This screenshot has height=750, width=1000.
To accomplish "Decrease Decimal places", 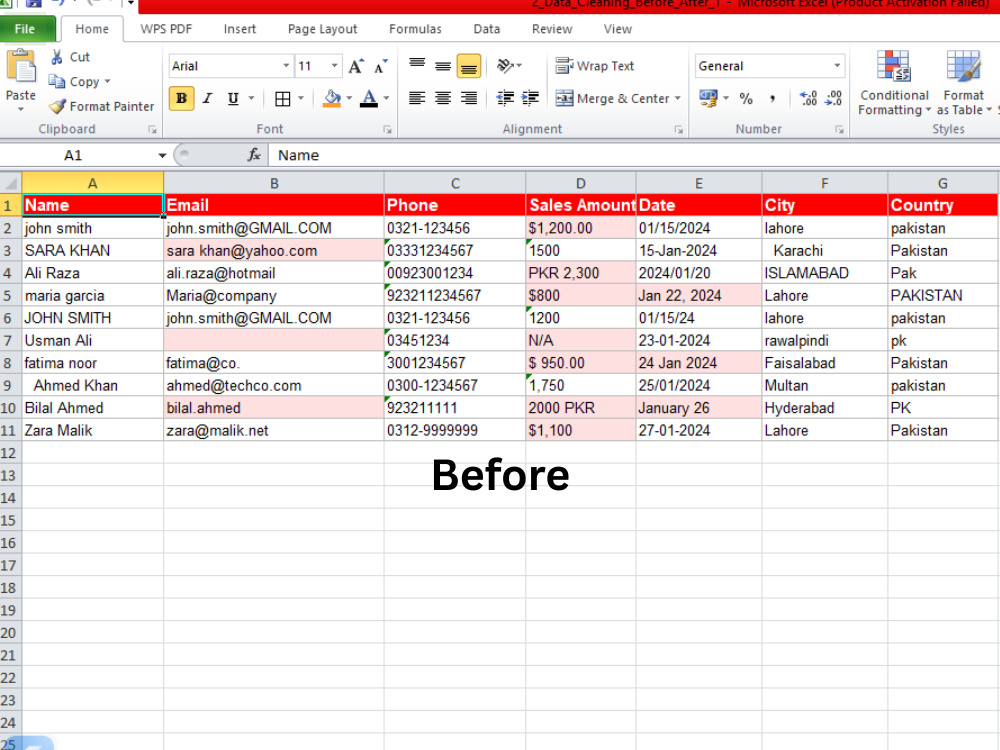I will pyautogui.click(x=833, y=98).
